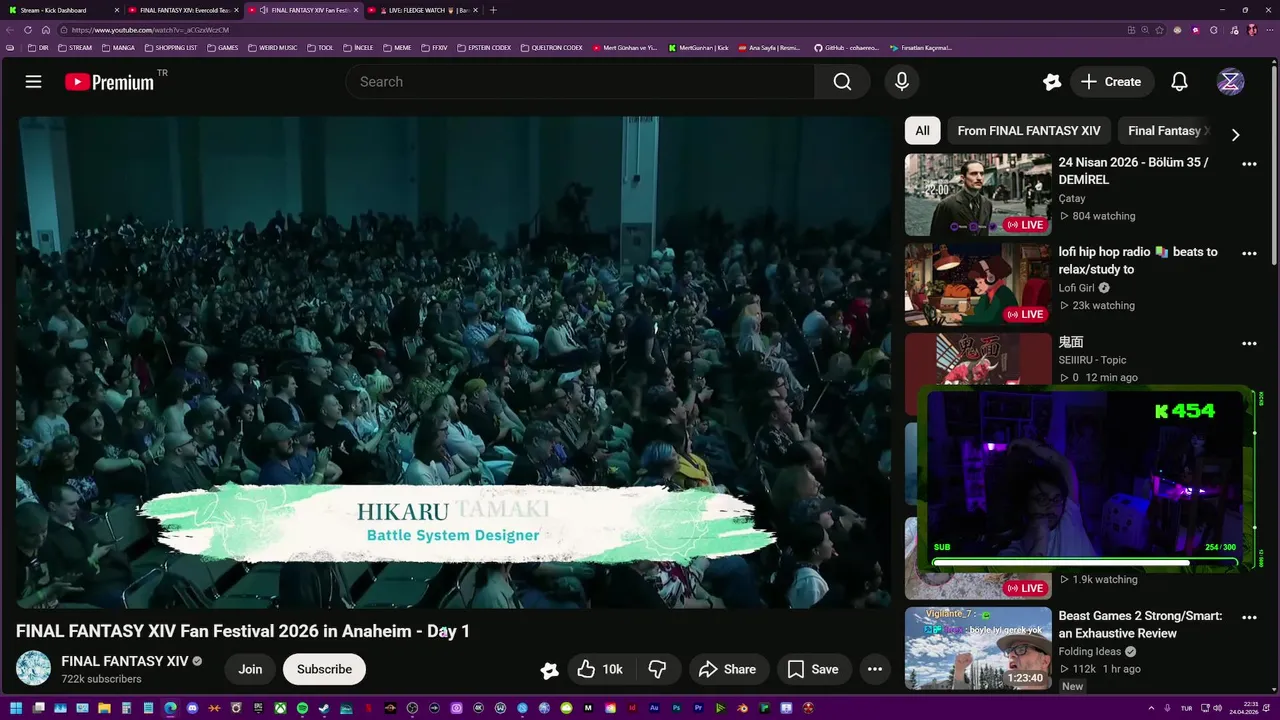The image size is (1280, 720).
Task: Open SHOPPING LIST bookmarks folder
Action: click(171, 47)
